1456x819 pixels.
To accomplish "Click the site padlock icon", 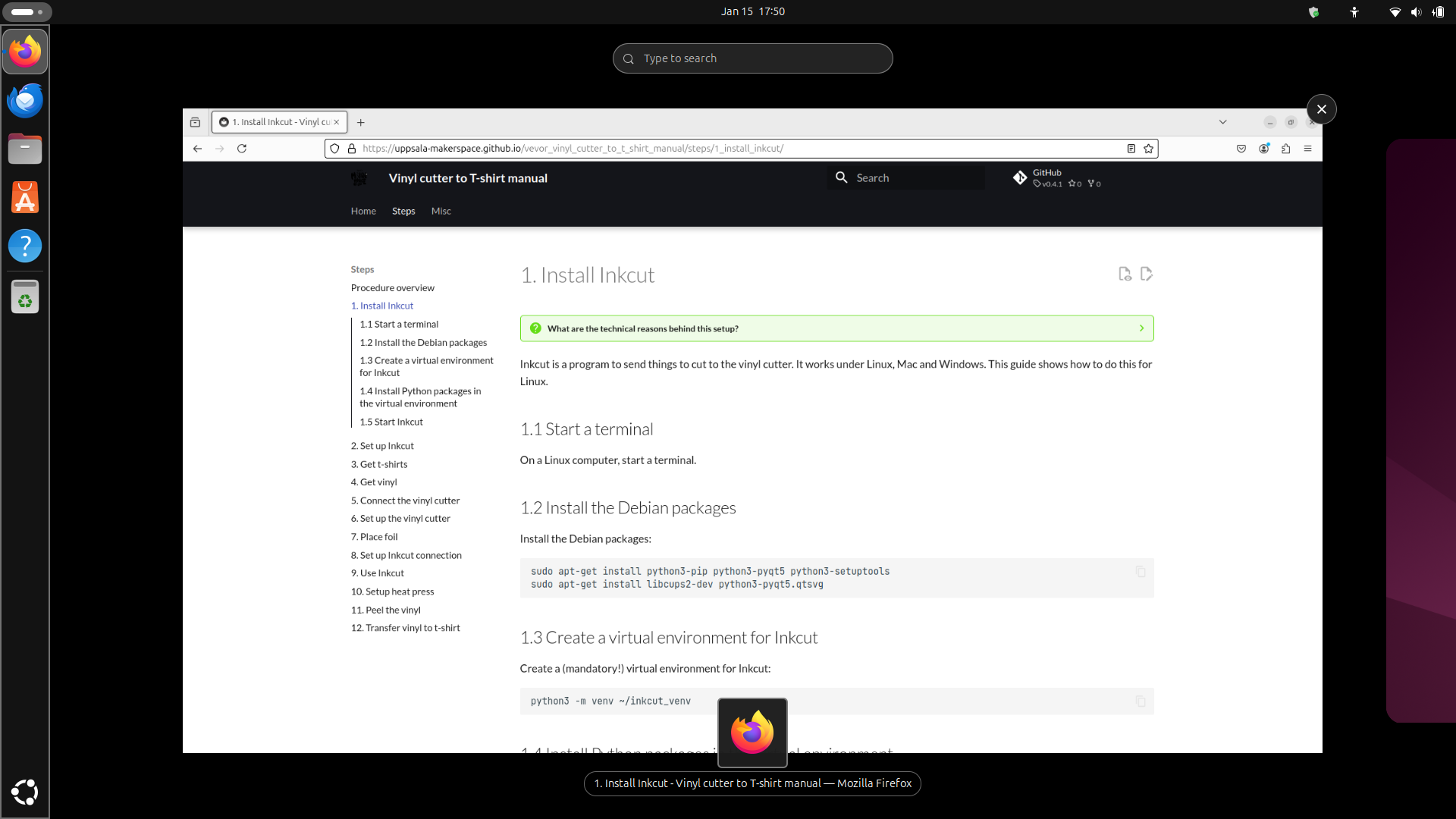I will (352, 149).
